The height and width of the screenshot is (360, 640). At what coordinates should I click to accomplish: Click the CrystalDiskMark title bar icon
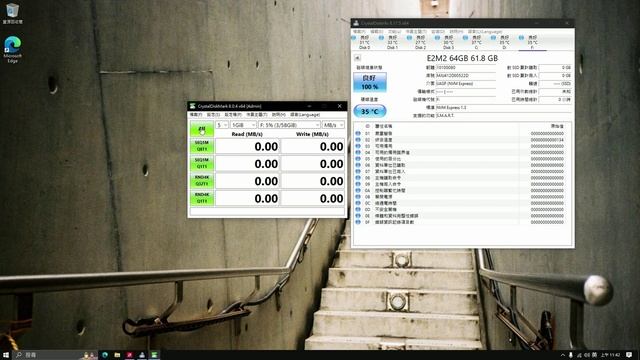click(193, 106)
